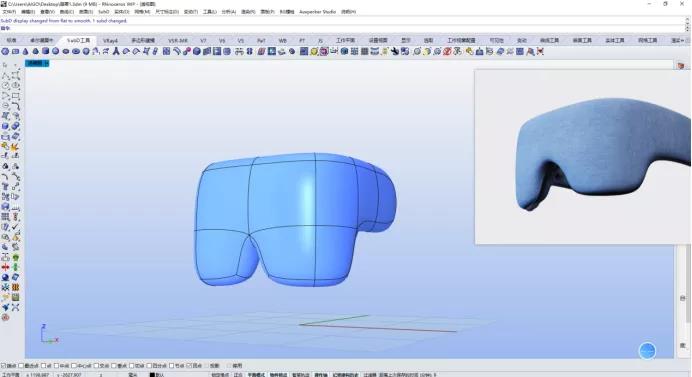The width and height of the screenshot is (692, 377).
Task: Switch to the VRay4 toolbar tab
Action: pos(110,40)
